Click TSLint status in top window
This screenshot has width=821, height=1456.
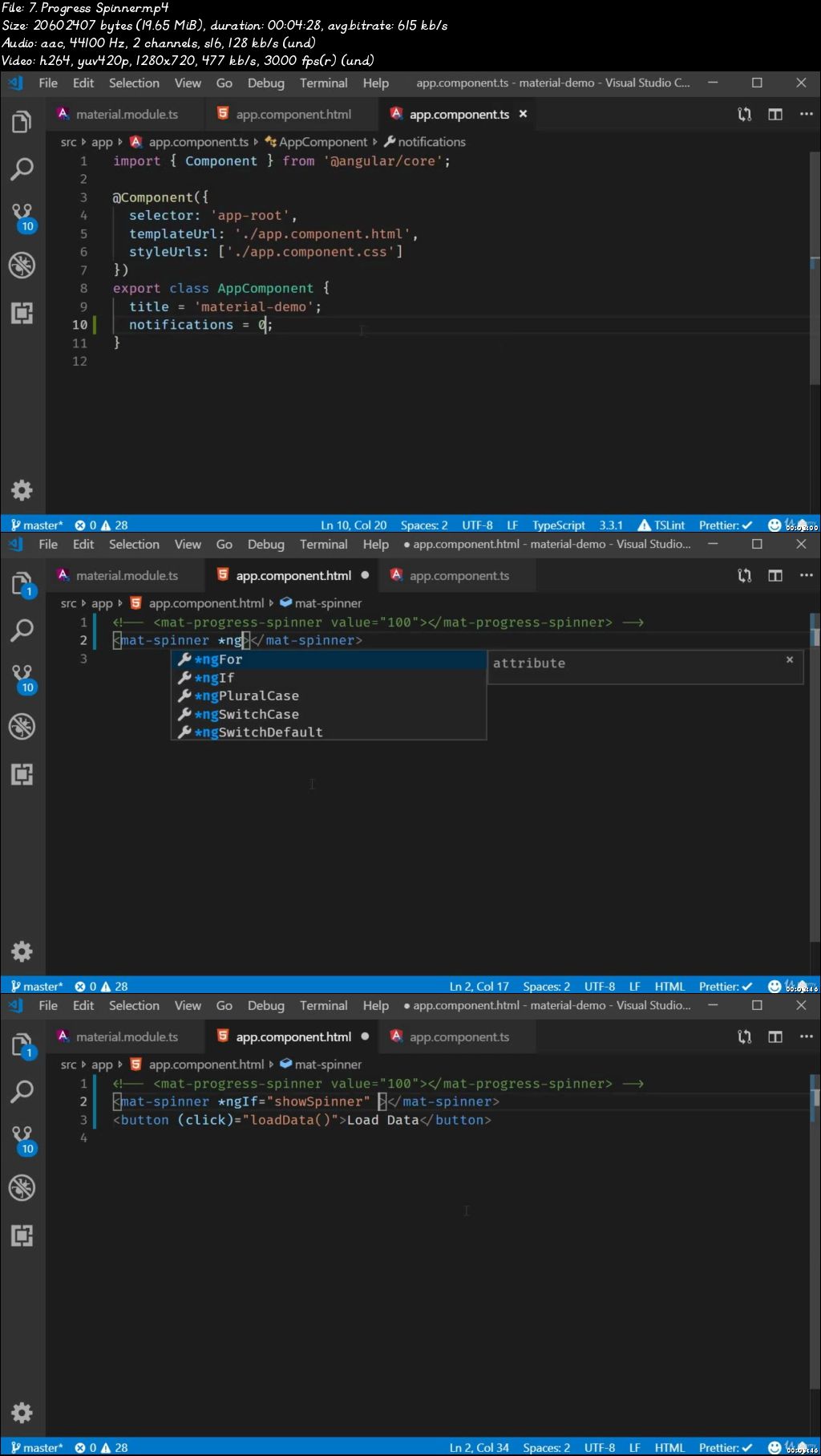coord(661,525)
